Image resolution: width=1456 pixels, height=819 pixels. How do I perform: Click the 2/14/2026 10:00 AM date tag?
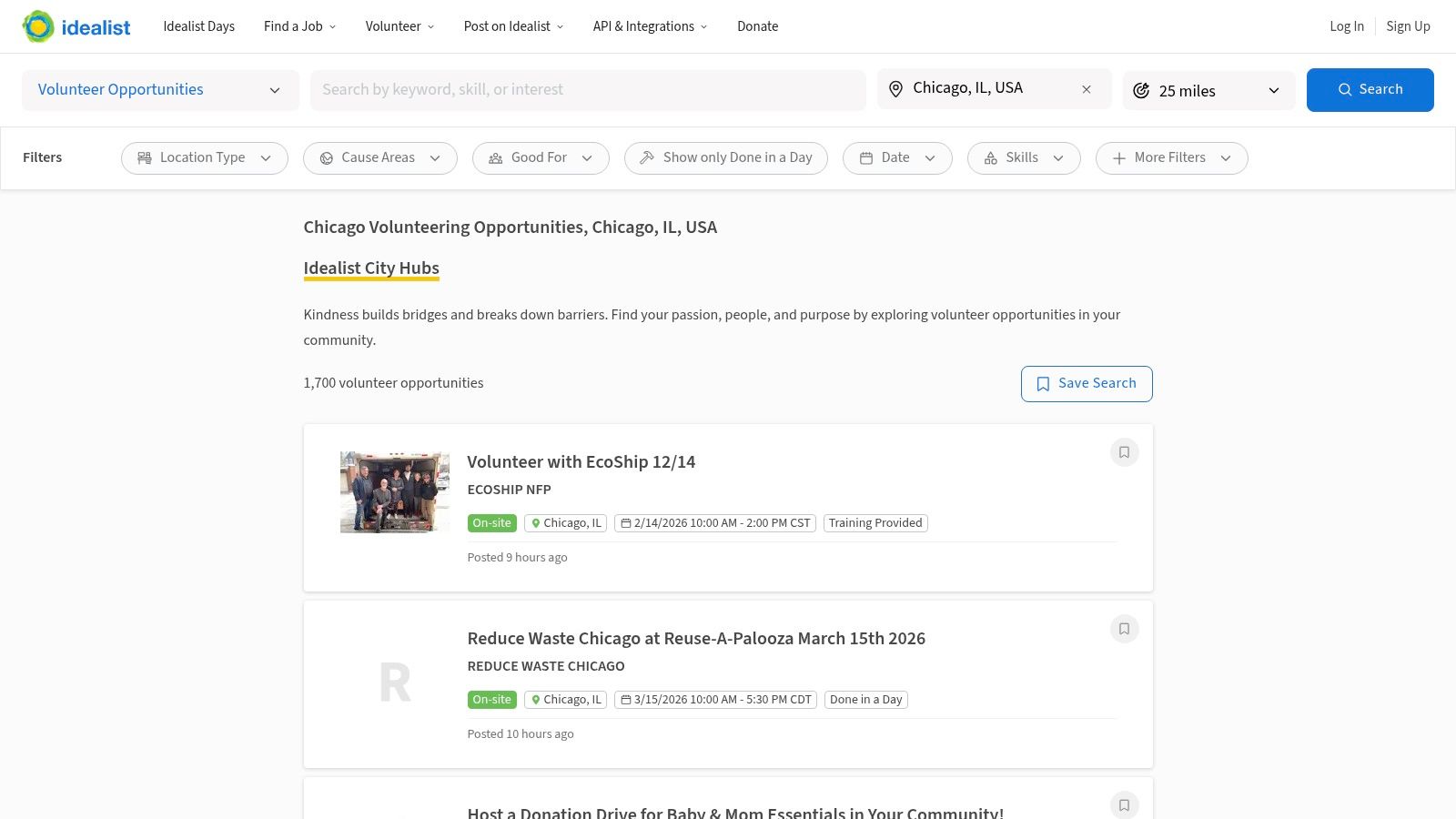pos(715,523)
